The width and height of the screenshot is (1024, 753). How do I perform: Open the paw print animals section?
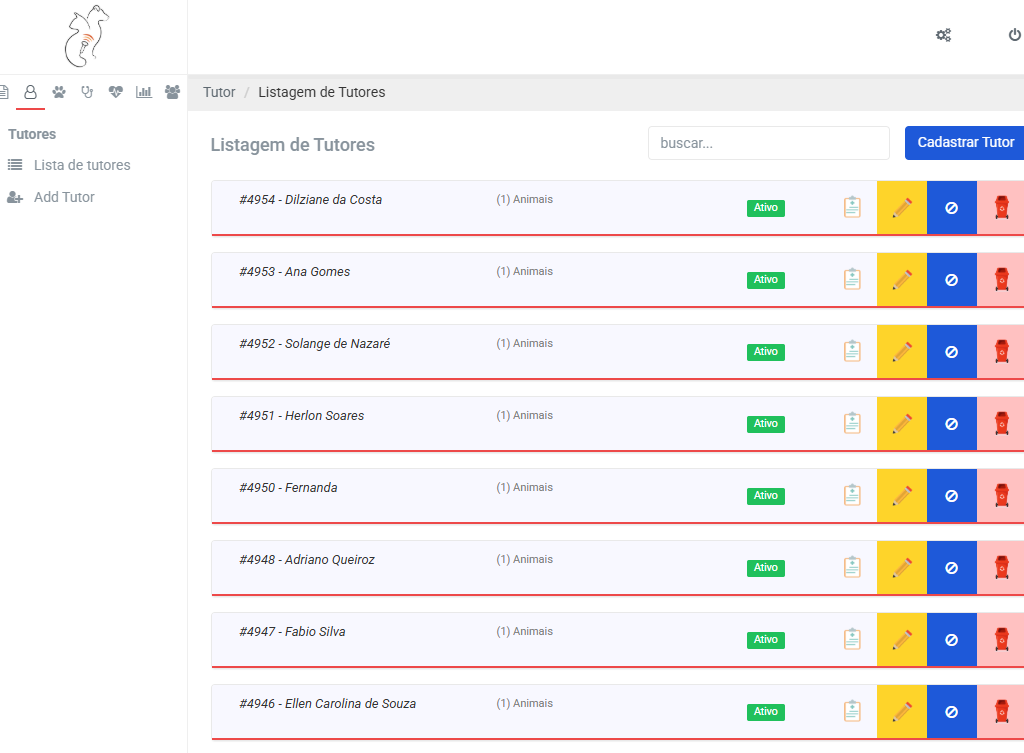click(x=59, y=92)
